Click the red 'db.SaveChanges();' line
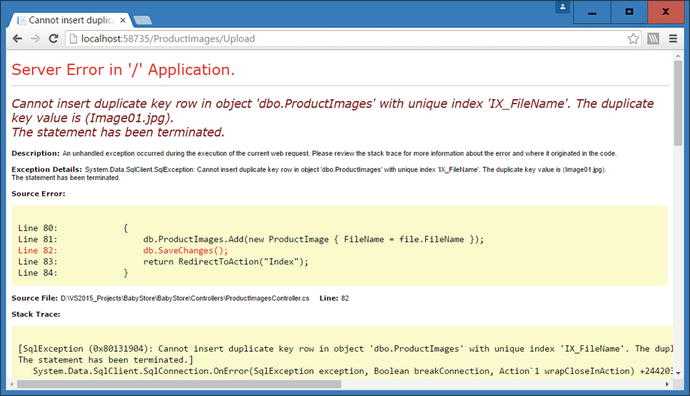Image resolution: width=690 pixels, height=396 pixels. click(x=186, y=250)
